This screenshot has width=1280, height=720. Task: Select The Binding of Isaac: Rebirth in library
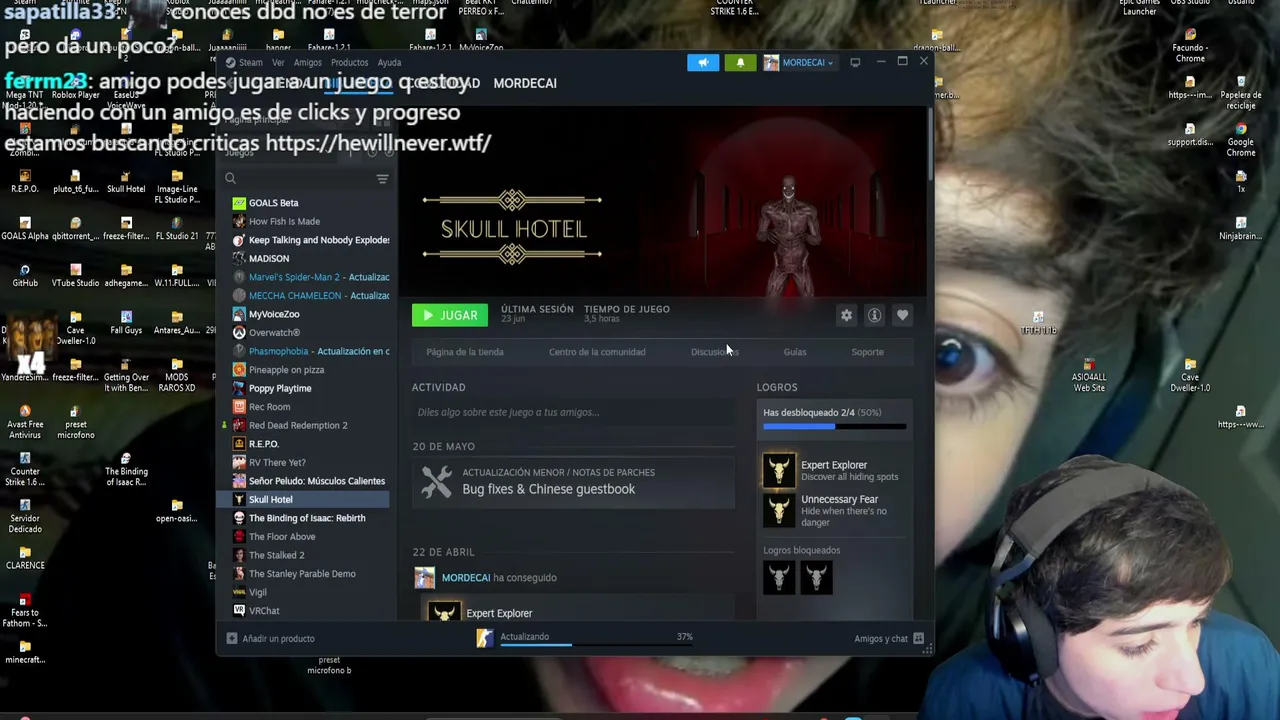[x=310, y=518]
